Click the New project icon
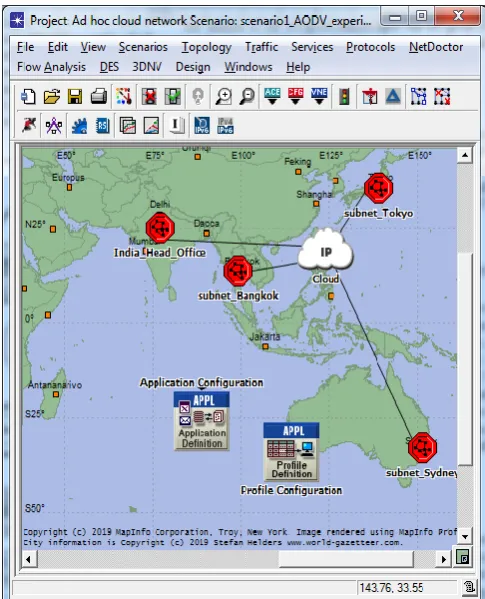The width and height of the screenshot is (485, 599). pyautogui.click(x=28, y=97)
